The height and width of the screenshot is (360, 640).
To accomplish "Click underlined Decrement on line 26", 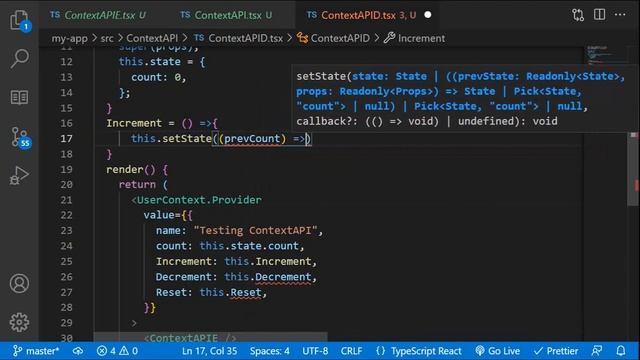I will point(283,277).
